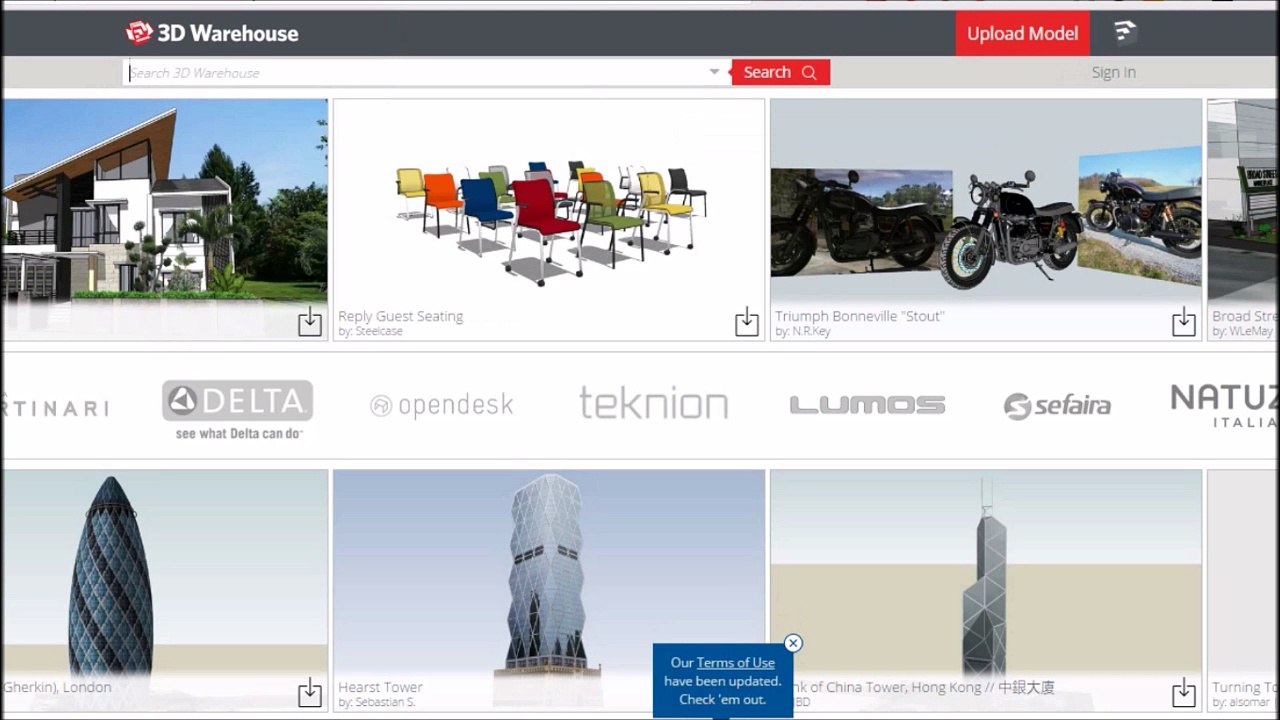Download the Gherkin London model

[x=310, y=692]
